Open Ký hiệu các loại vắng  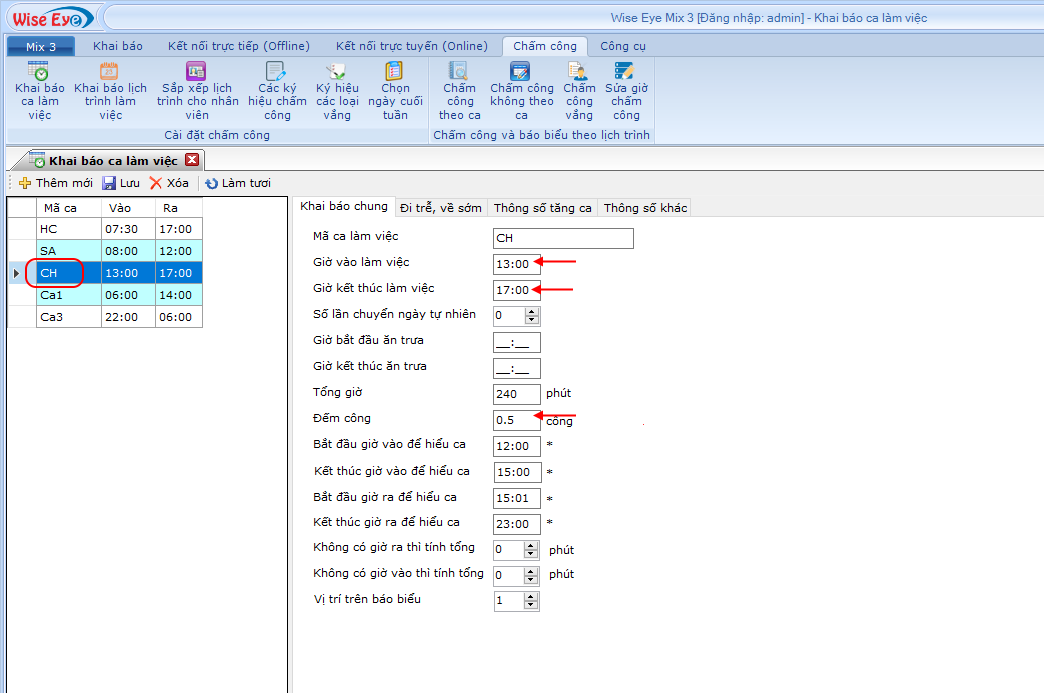pos(337,72)
